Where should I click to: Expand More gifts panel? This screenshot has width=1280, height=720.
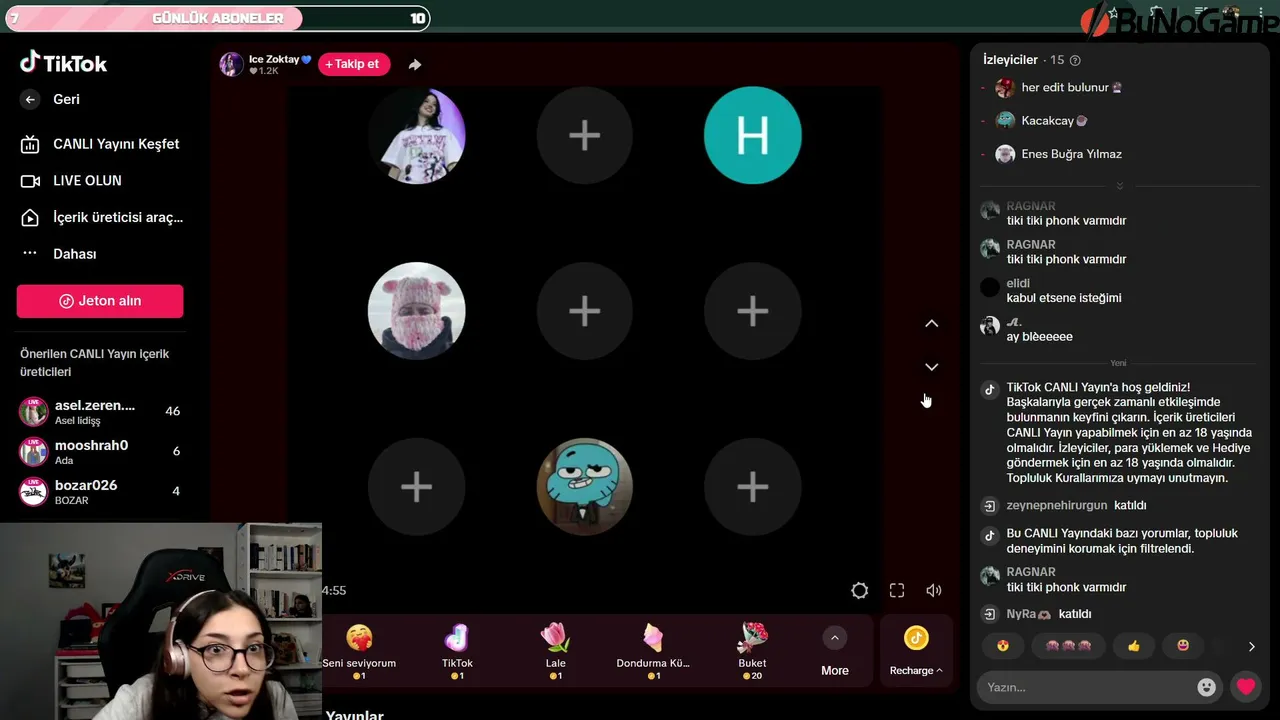click(x=835, y=651)
